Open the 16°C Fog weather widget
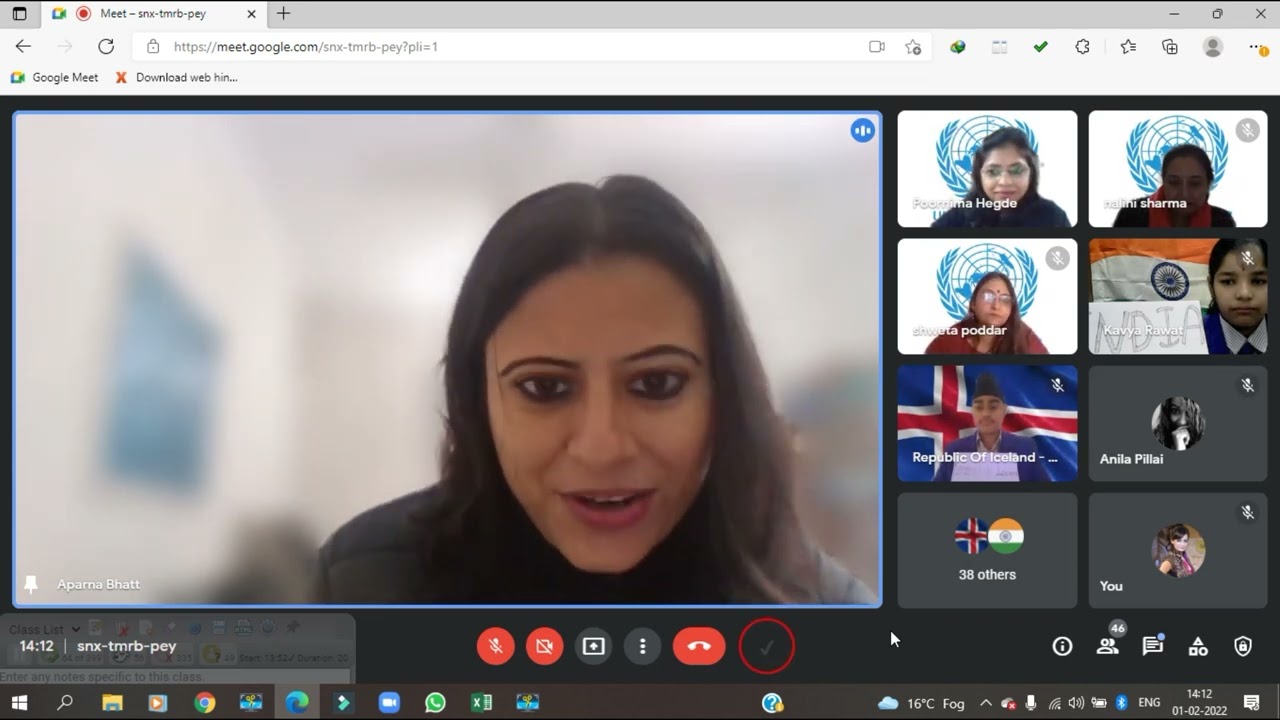The width and height of the screenshot is (1280, 720). tap(921, 703)
